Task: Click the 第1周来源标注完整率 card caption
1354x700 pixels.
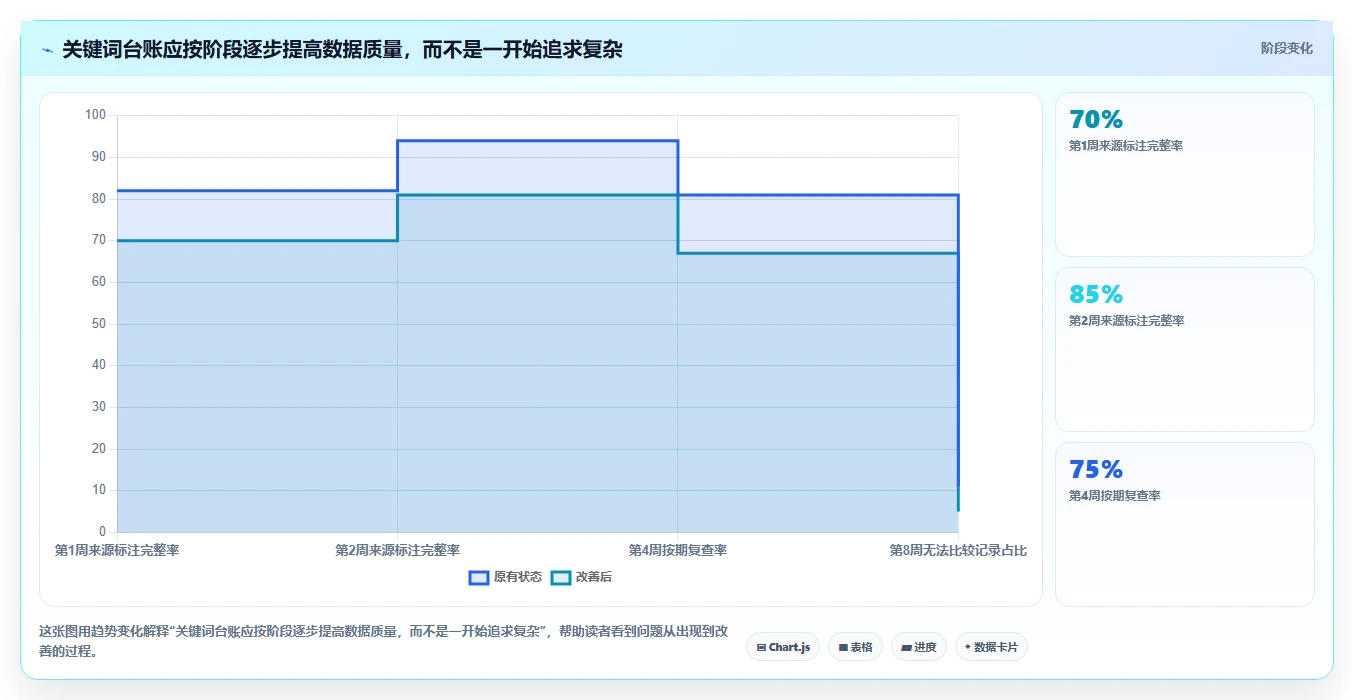Action: 1126,146
